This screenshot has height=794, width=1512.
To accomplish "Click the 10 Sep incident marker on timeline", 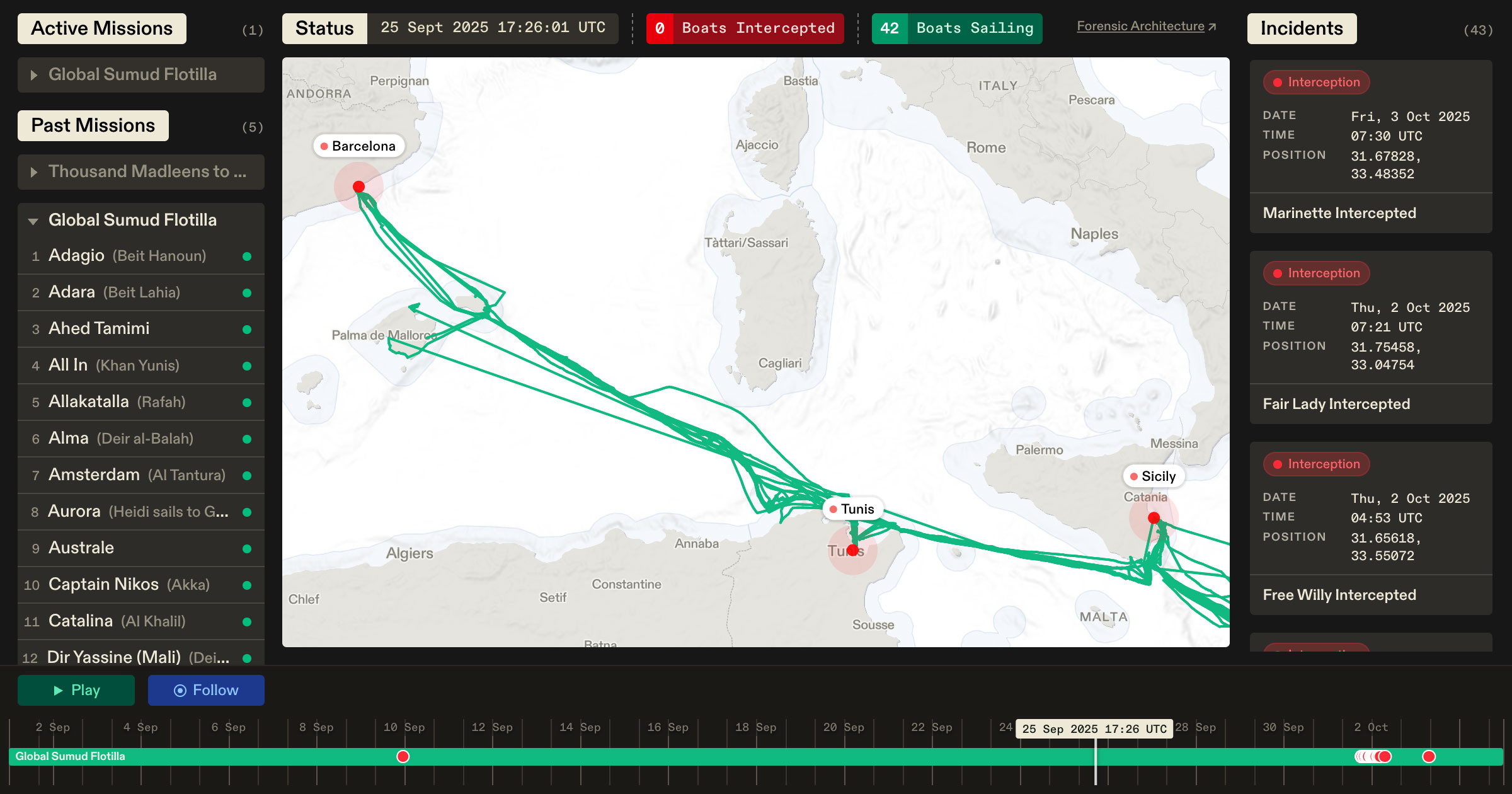I will (403, 756).
